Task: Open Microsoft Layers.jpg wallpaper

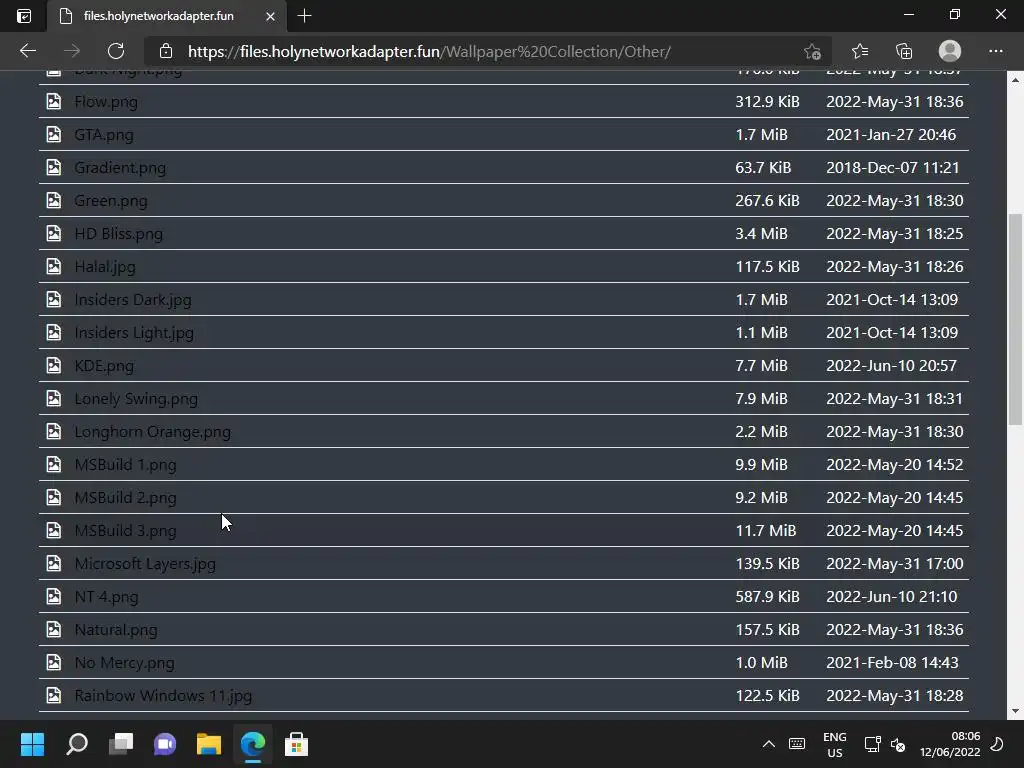Action: (145, 564)
